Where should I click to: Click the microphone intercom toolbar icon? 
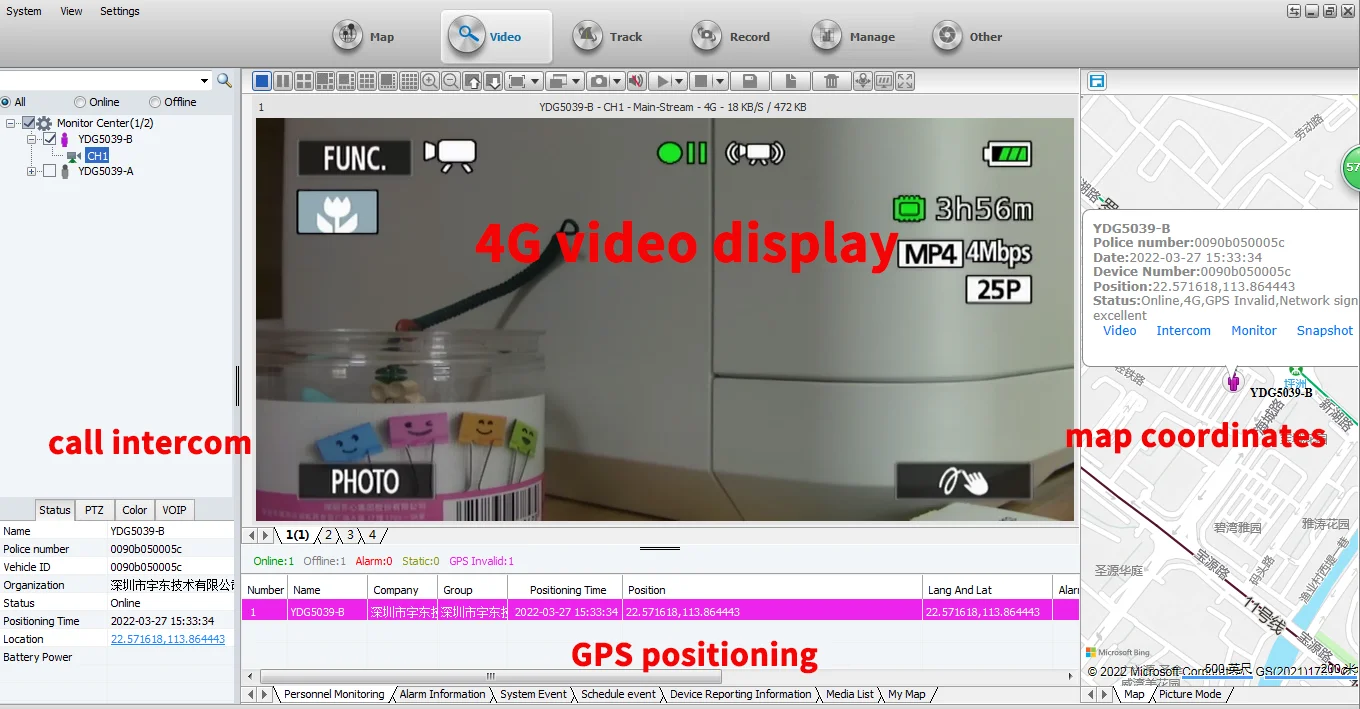pyautogui.click(x=863, y=81)
